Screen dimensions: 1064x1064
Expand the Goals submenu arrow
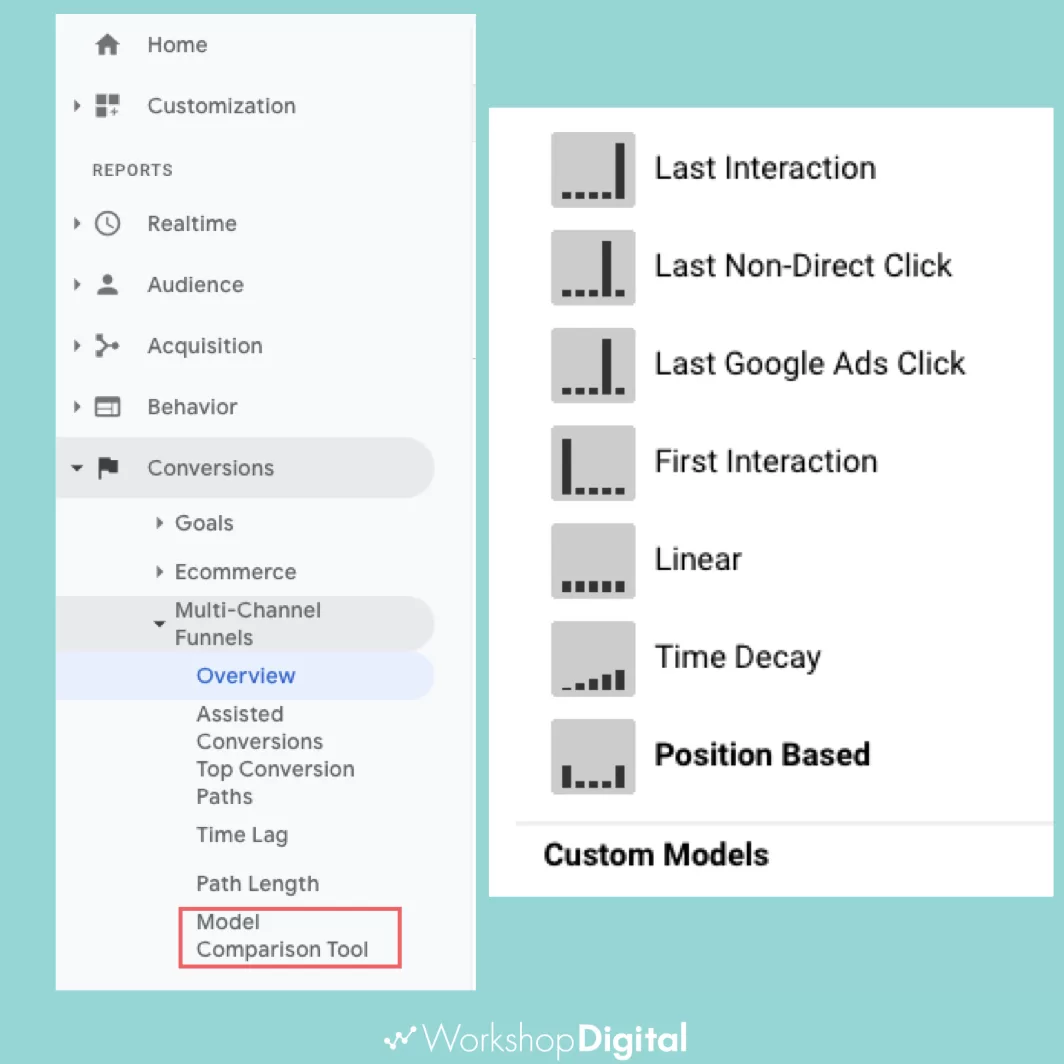click(x=159, y=522)
